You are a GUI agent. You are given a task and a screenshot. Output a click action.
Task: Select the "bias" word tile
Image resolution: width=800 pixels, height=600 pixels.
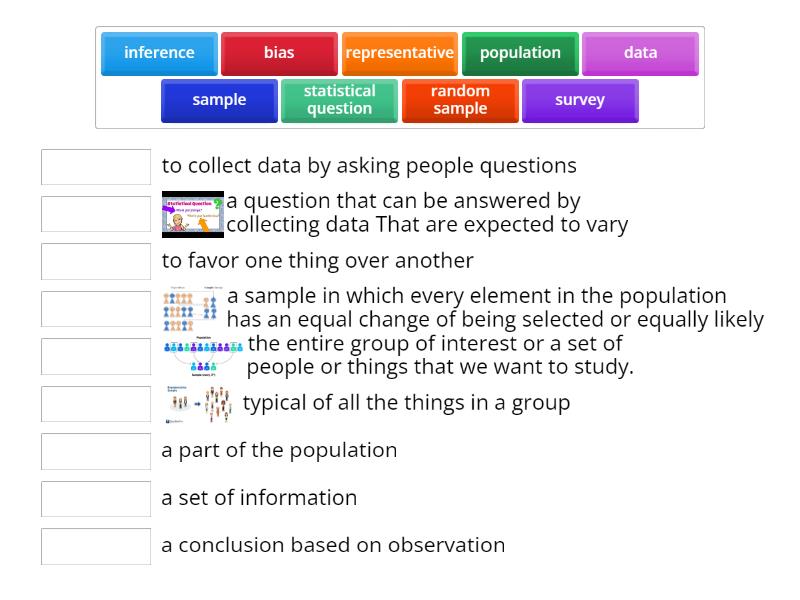(x=279, y=53)
